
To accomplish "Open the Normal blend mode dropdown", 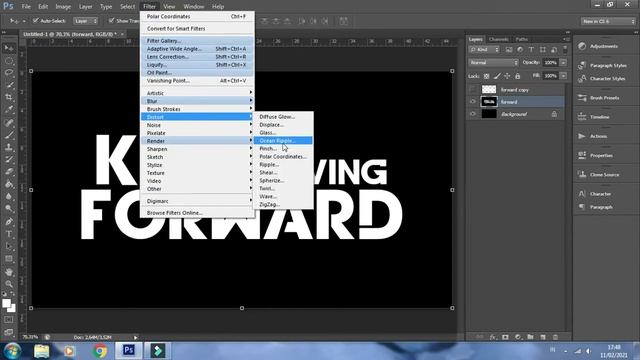I will (x=493, y=62).
